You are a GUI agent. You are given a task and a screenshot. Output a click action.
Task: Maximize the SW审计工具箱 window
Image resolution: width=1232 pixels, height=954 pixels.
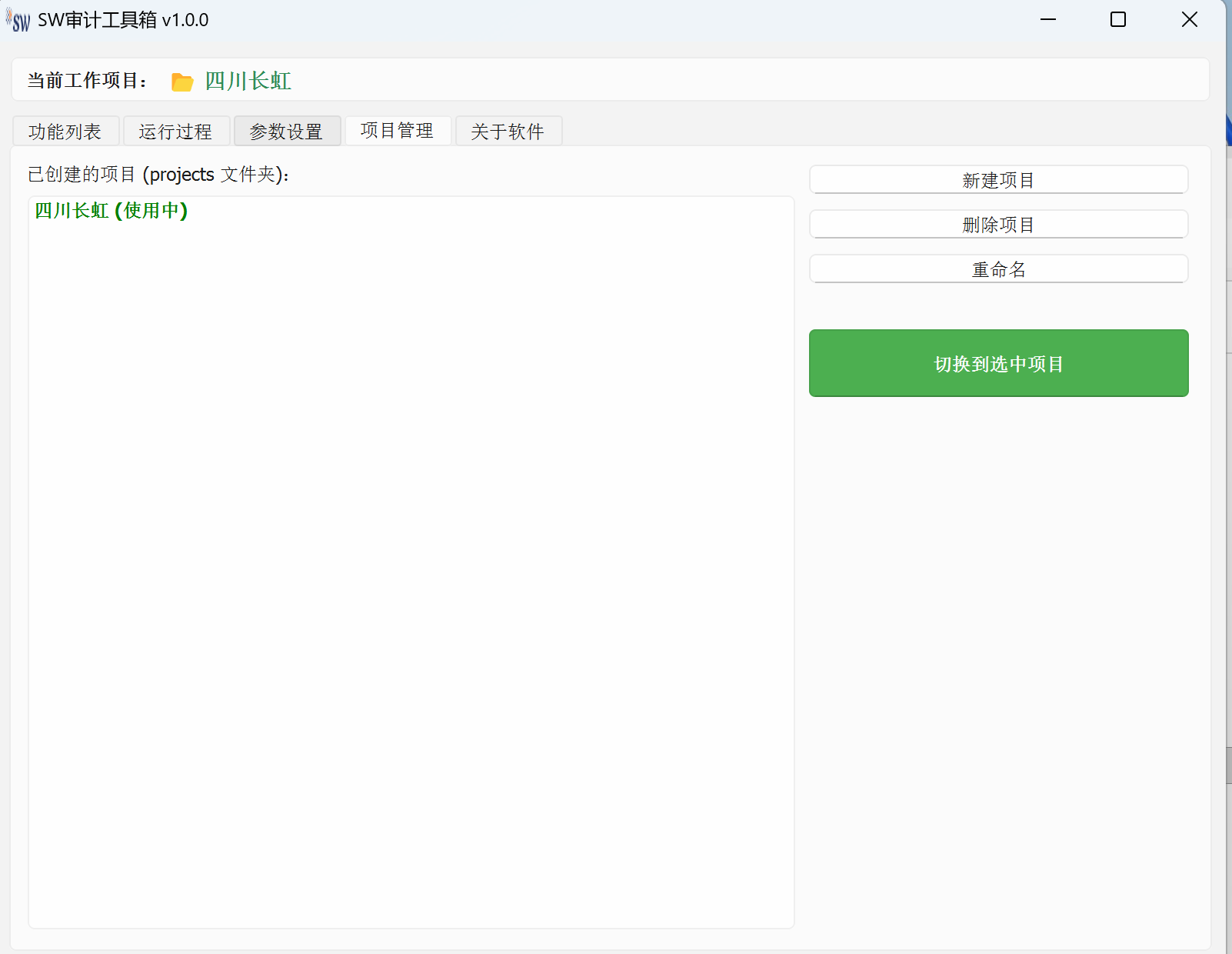[x=1118, y=20]
